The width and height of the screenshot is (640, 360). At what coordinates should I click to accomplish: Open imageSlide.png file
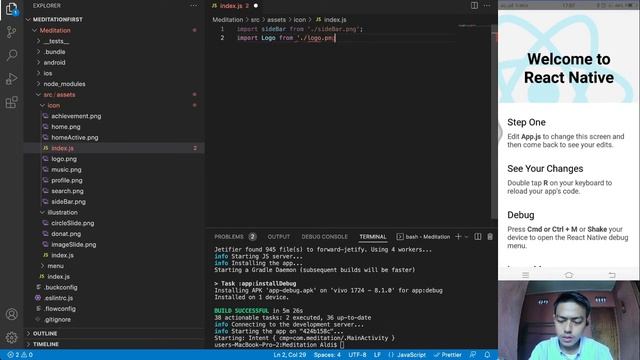(73, 244)
